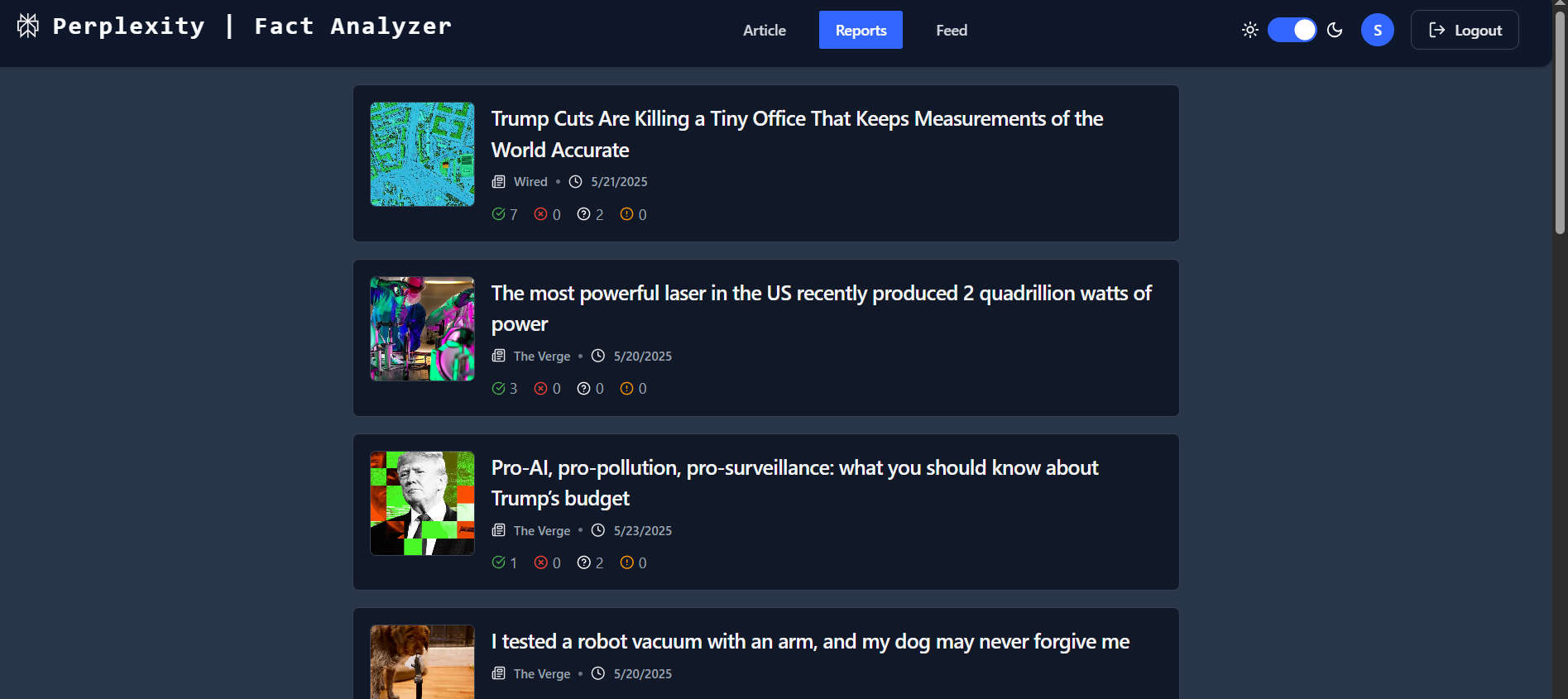This screenshot has height=699, width=1568.
Task: Click the date 5/21/2025
Action: pyautogui.click(x=619, y=182)
